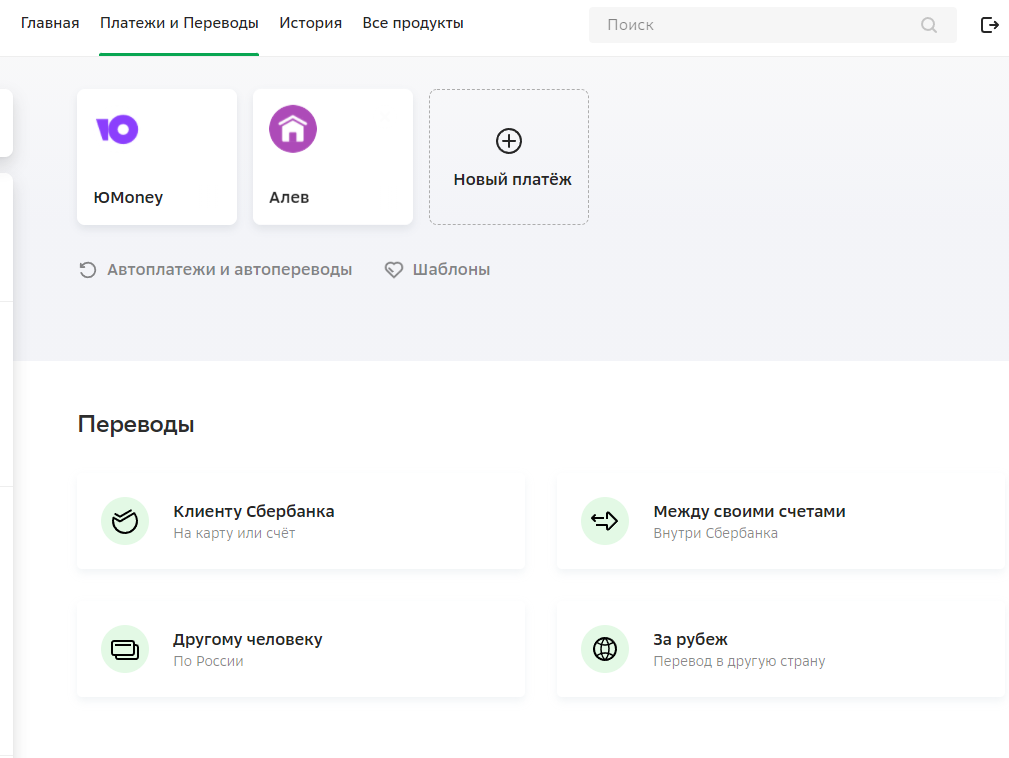Click 'На карту или счёт' subtitle
Screen dimensions: 1009x758
(234, 533)
